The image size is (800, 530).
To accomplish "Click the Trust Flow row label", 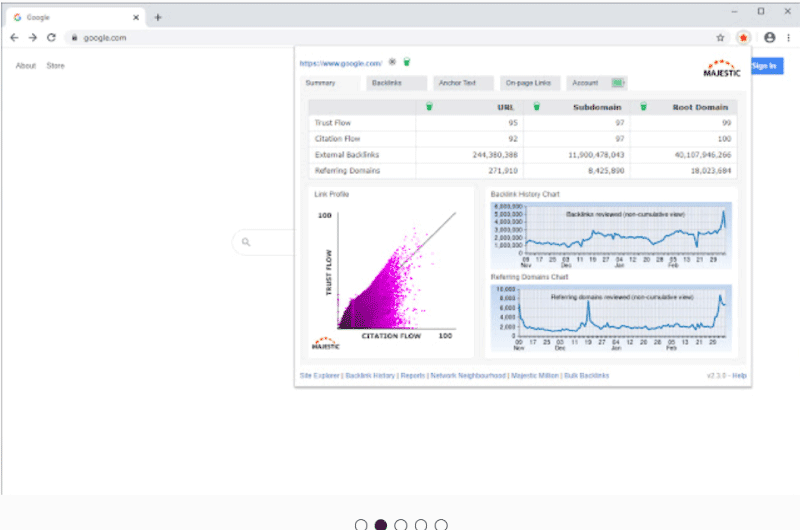I will tap(333, 123).
